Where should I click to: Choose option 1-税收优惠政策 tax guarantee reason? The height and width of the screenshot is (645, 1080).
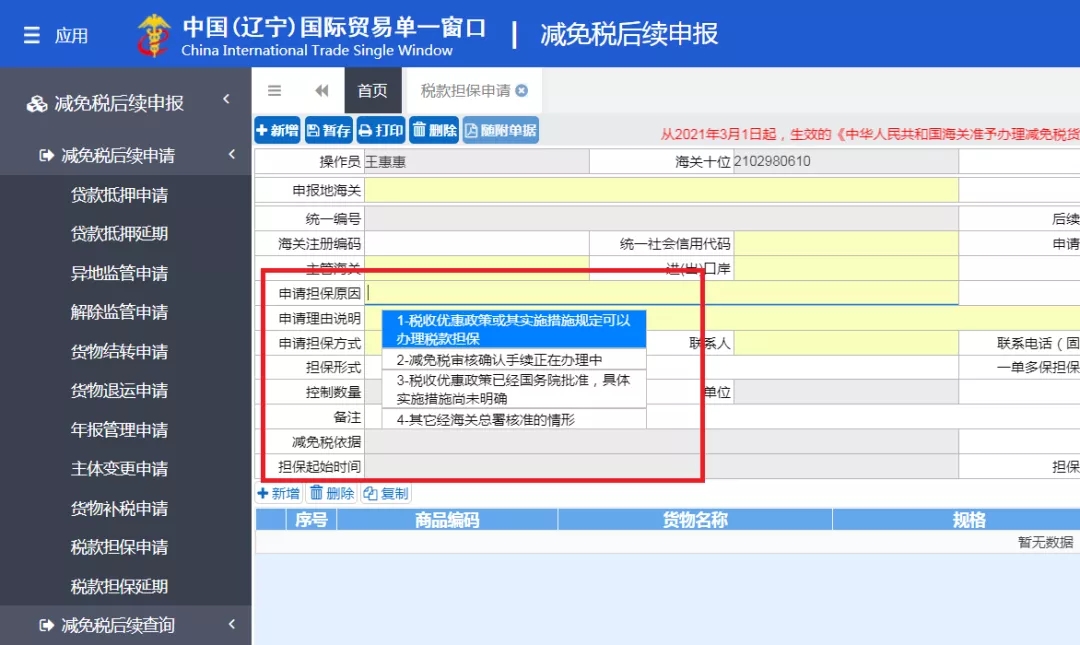point(513,329)
